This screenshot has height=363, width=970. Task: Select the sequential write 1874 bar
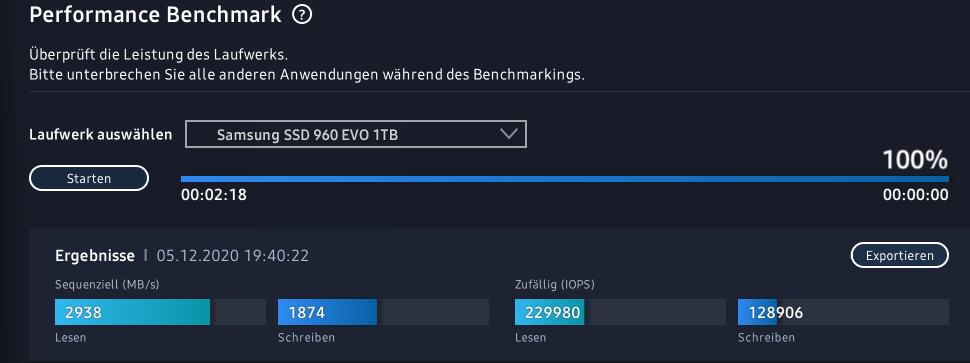point(383,312)
